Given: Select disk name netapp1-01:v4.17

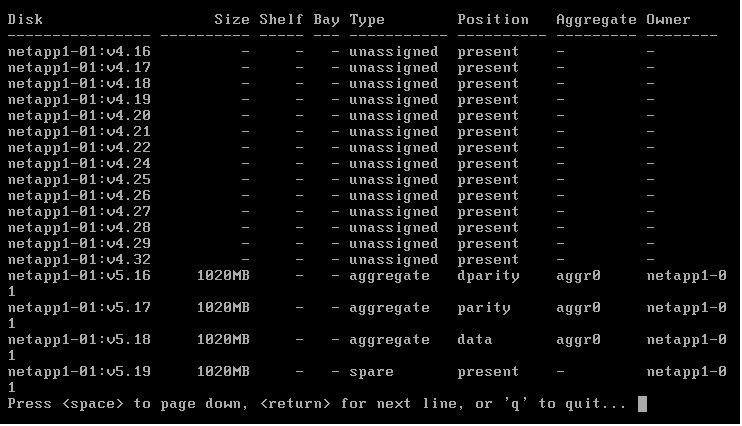Looking at the screenshot, I should pos(79,68).
